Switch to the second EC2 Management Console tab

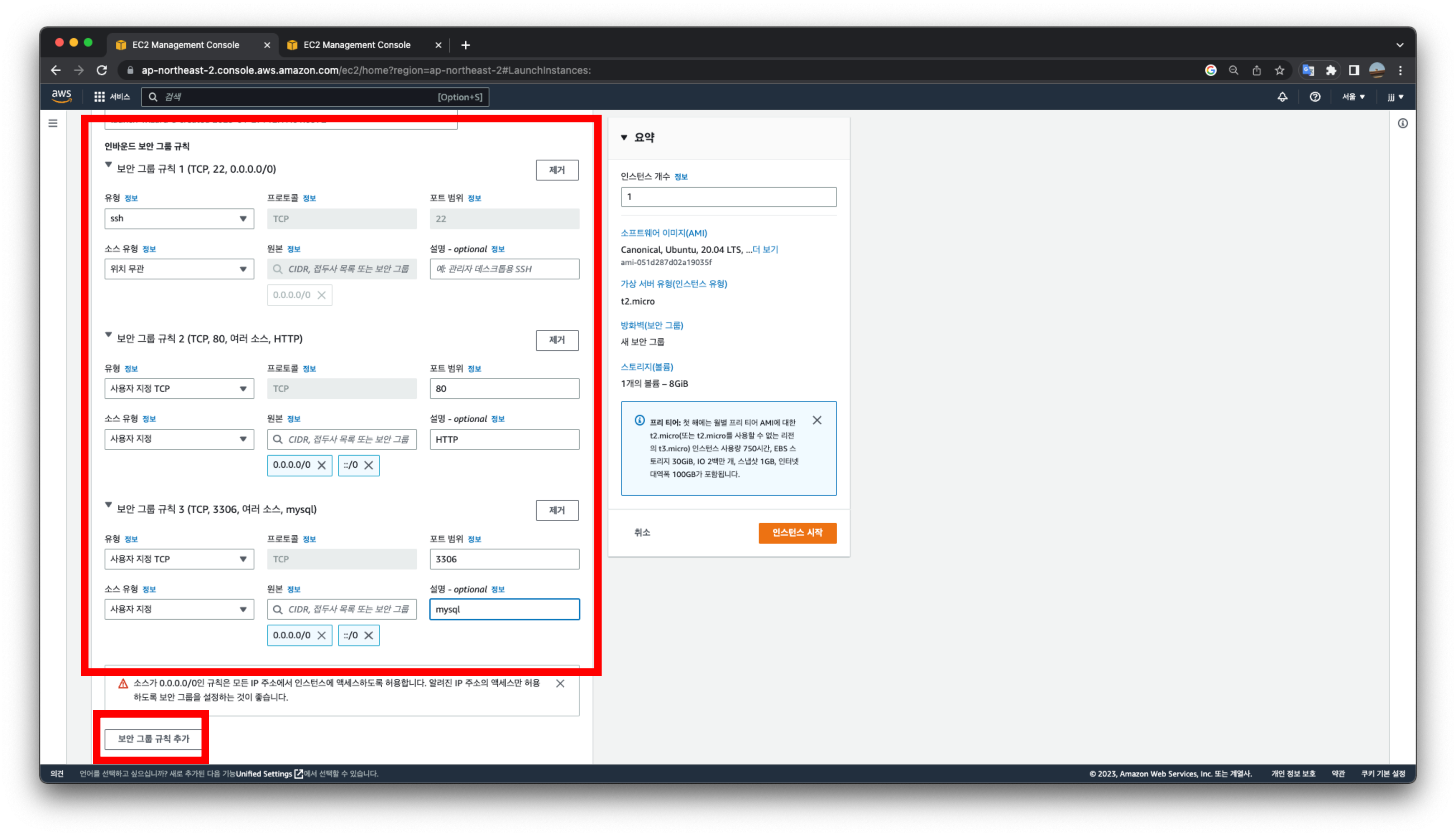click(x=357, y=45)
